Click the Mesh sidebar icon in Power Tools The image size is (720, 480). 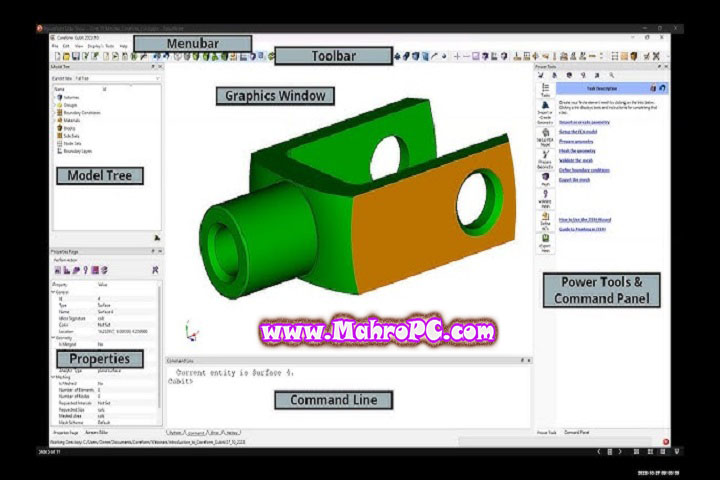tap(545, 179)
